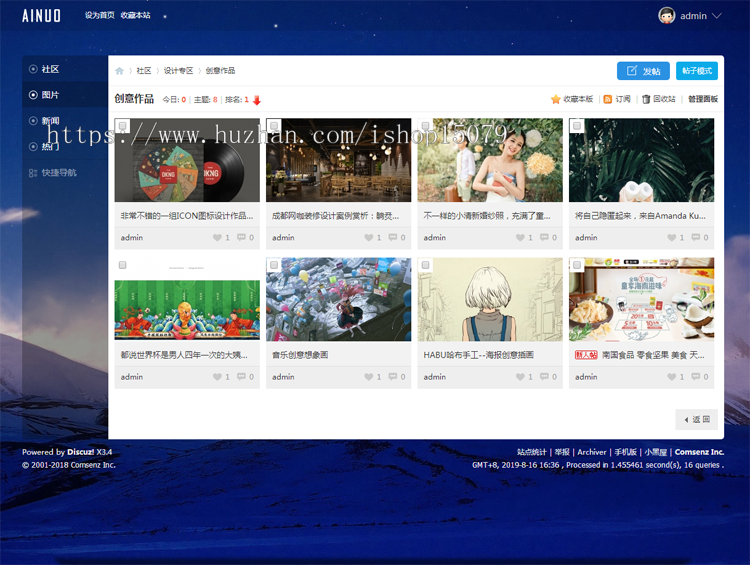Tick checkbox on 音乐创意想象画 card
The width and height of the screenshot is (750, 565).
coord(274,265)
